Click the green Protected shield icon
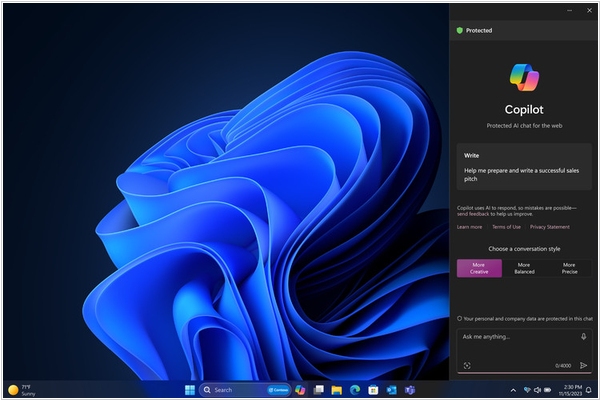The height and width of the screenshot is (400, 600). [460, 31]
